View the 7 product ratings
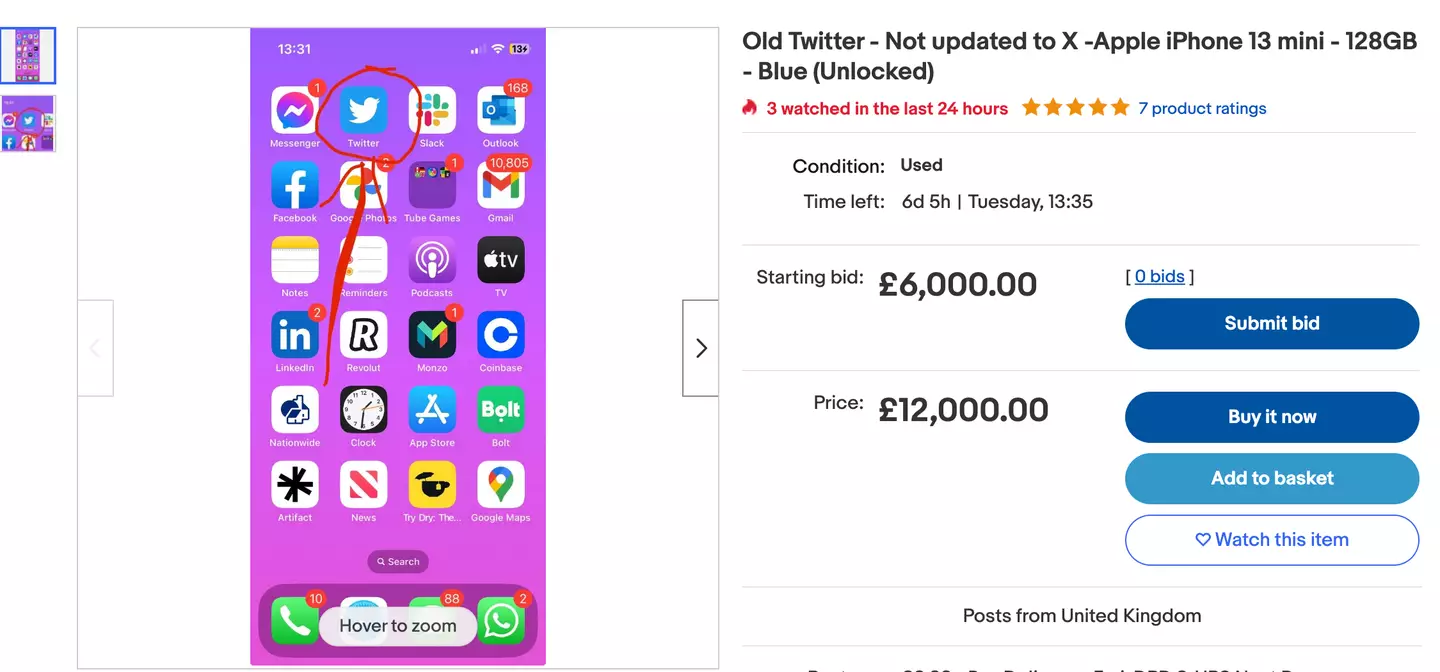 [x=1202, y=108]
